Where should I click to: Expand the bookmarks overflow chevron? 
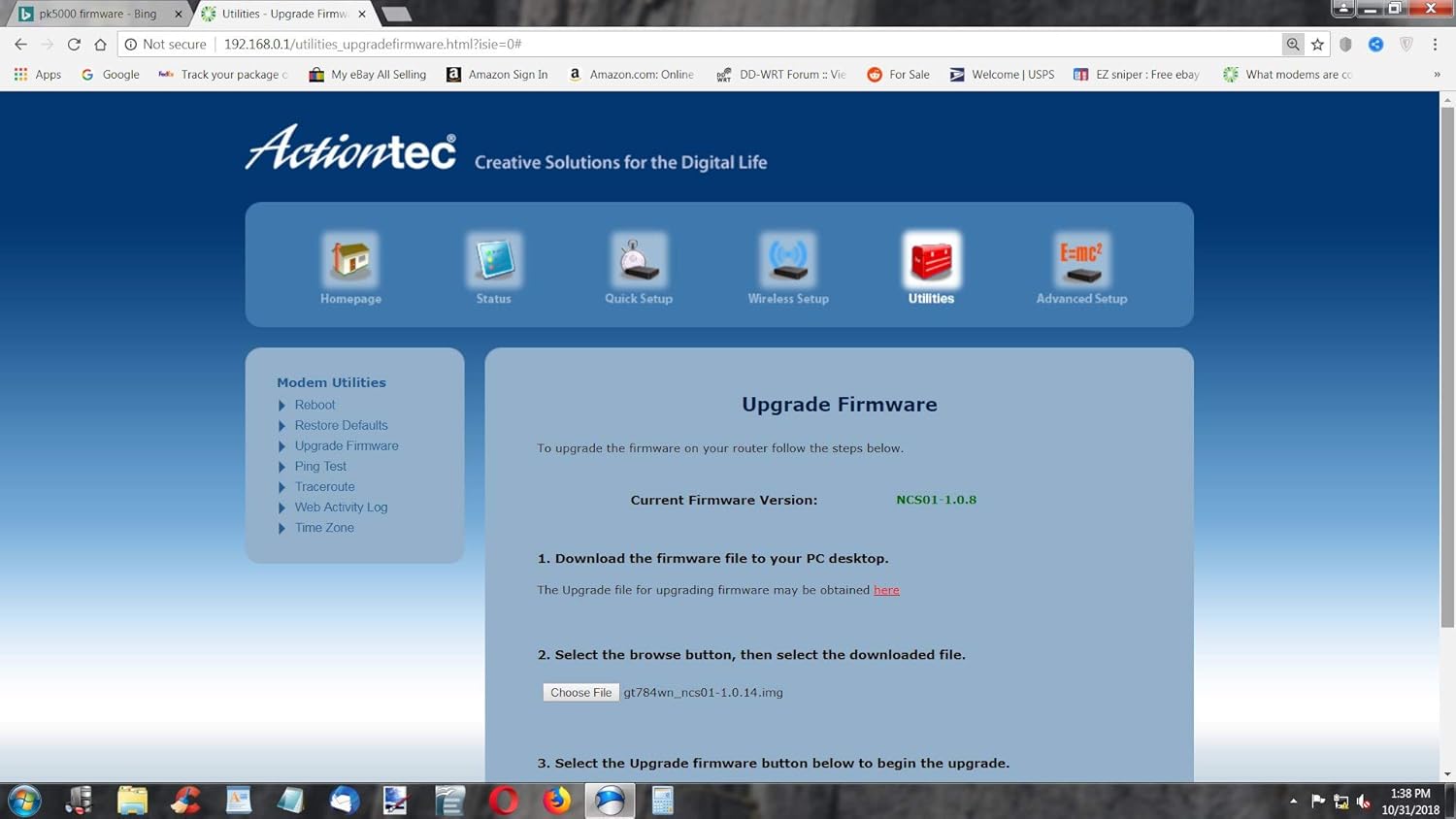click(1437, 75)
